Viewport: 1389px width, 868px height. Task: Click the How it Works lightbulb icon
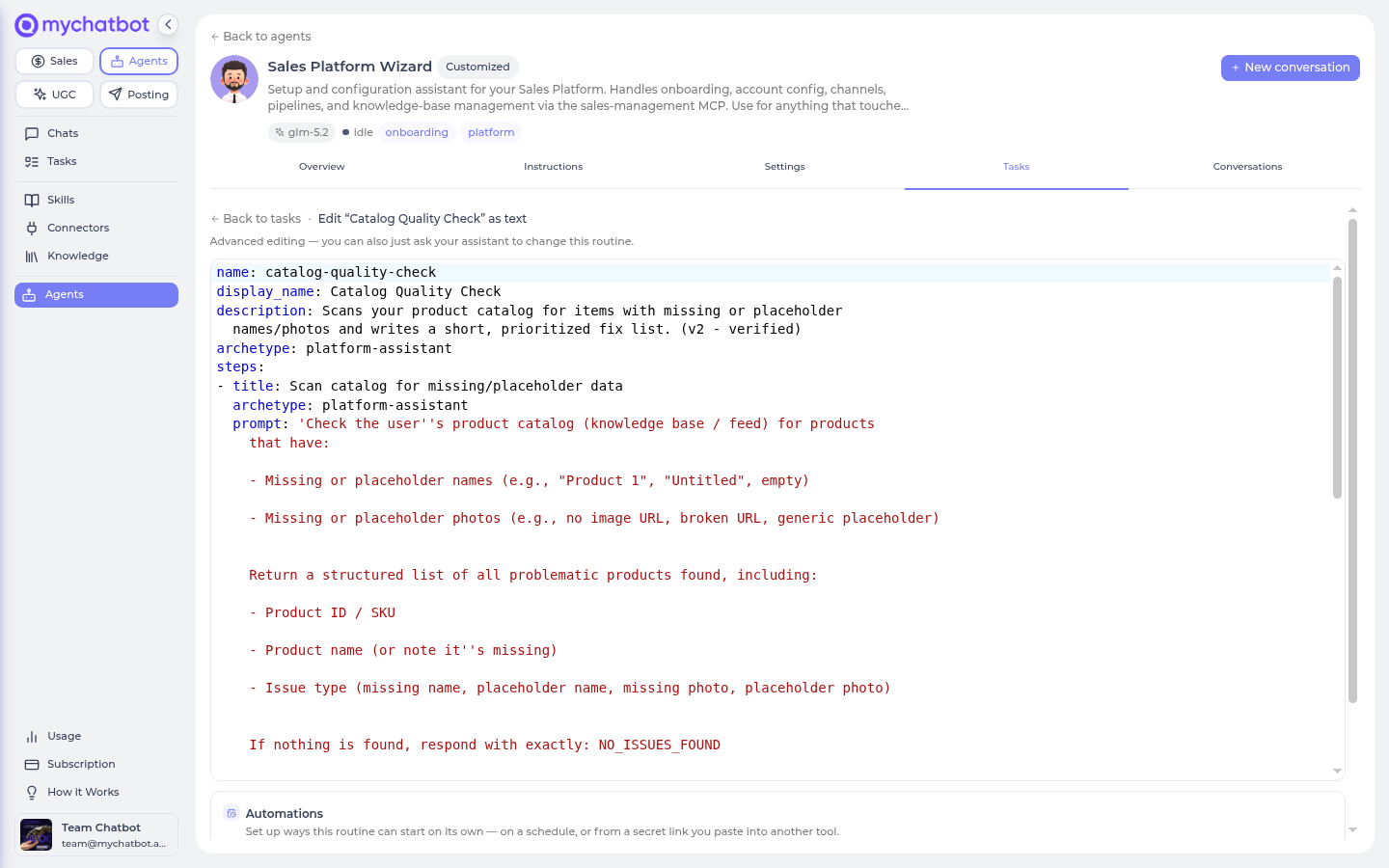(x=32, y=793)
